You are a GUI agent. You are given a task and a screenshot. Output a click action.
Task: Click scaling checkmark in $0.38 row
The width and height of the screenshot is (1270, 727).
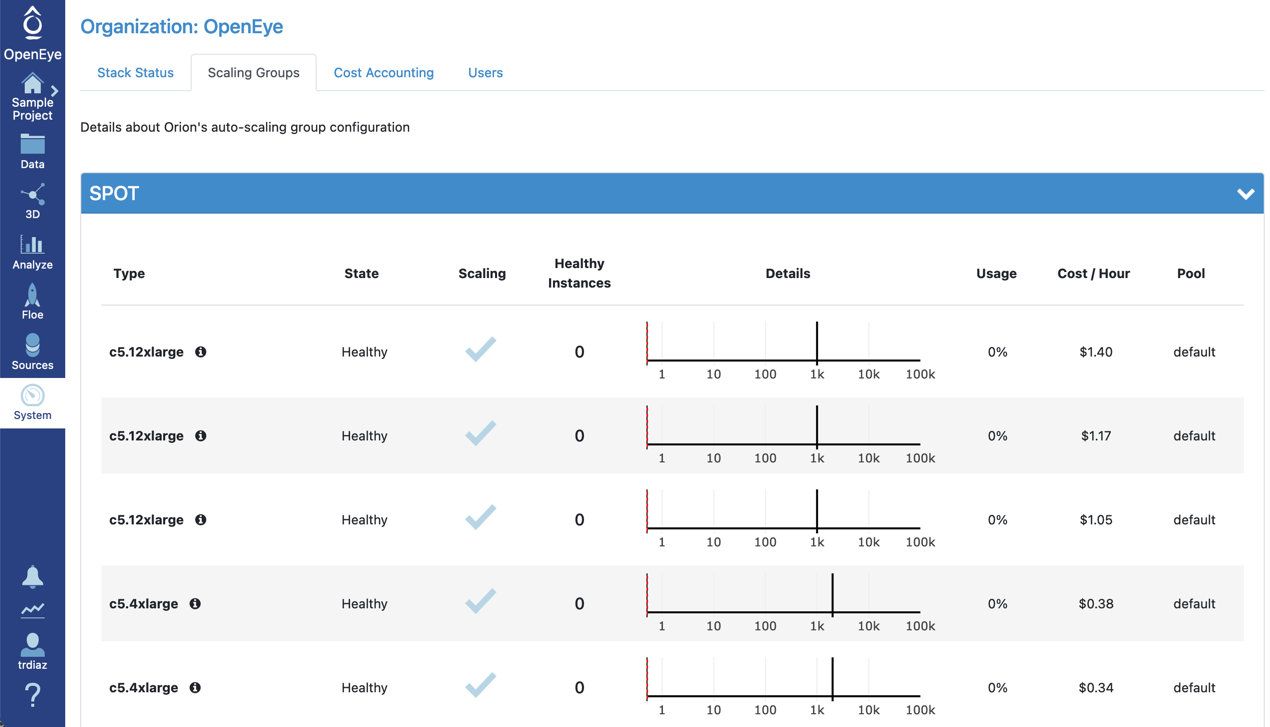[x=481, y=601]
